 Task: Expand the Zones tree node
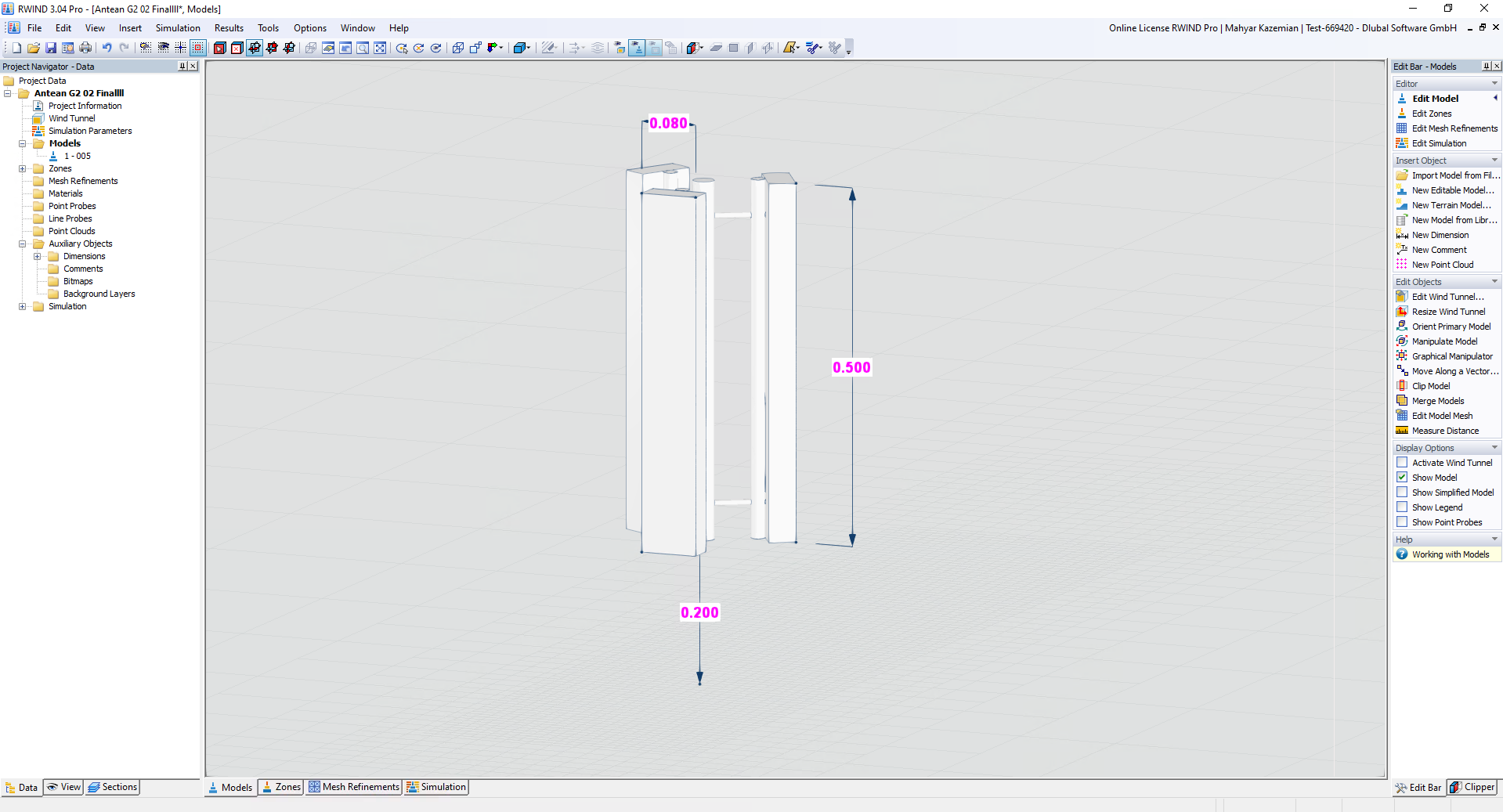coord(22,168)
